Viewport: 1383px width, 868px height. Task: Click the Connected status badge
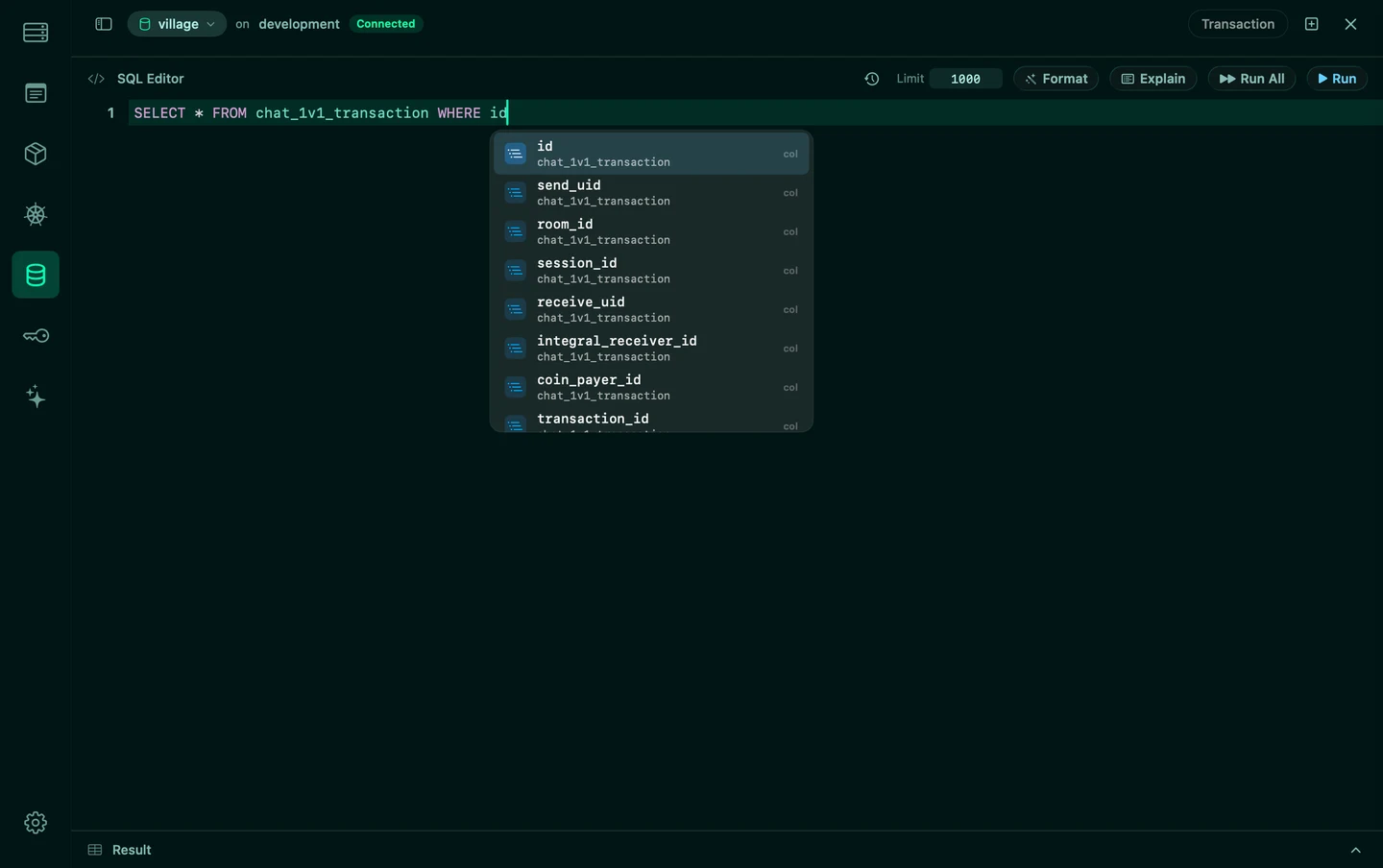[386, 24]
